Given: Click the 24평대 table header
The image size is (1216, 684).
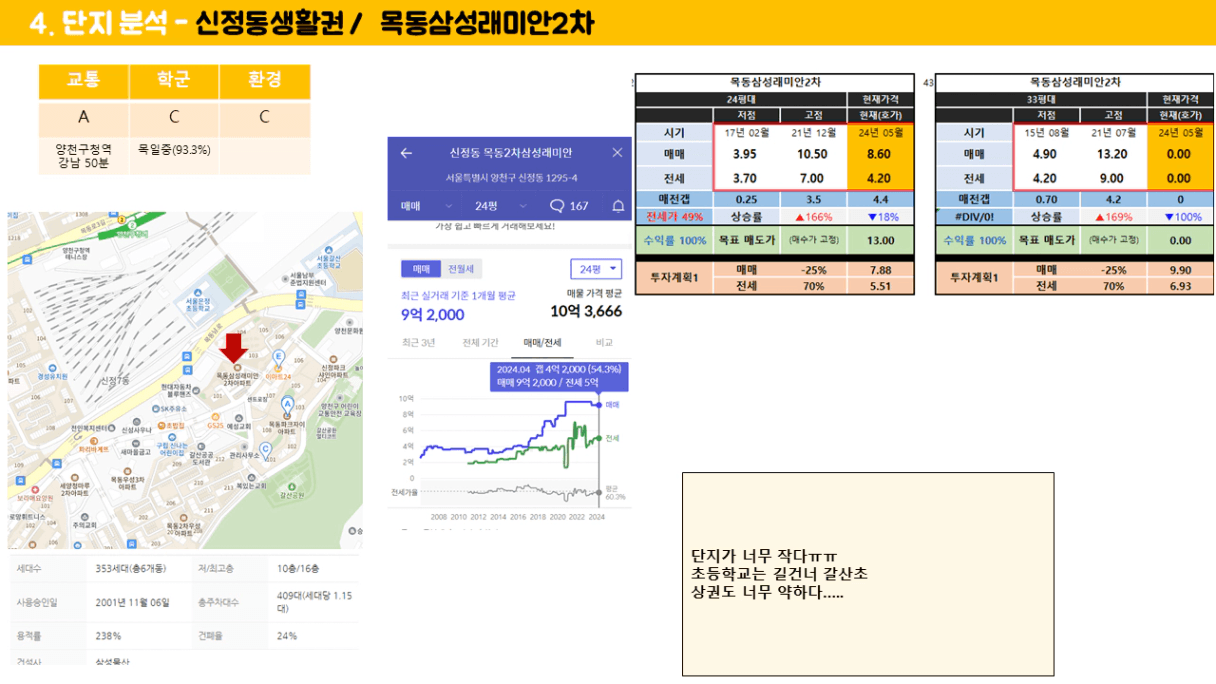Looking at the screenshot, I should 741,100.
